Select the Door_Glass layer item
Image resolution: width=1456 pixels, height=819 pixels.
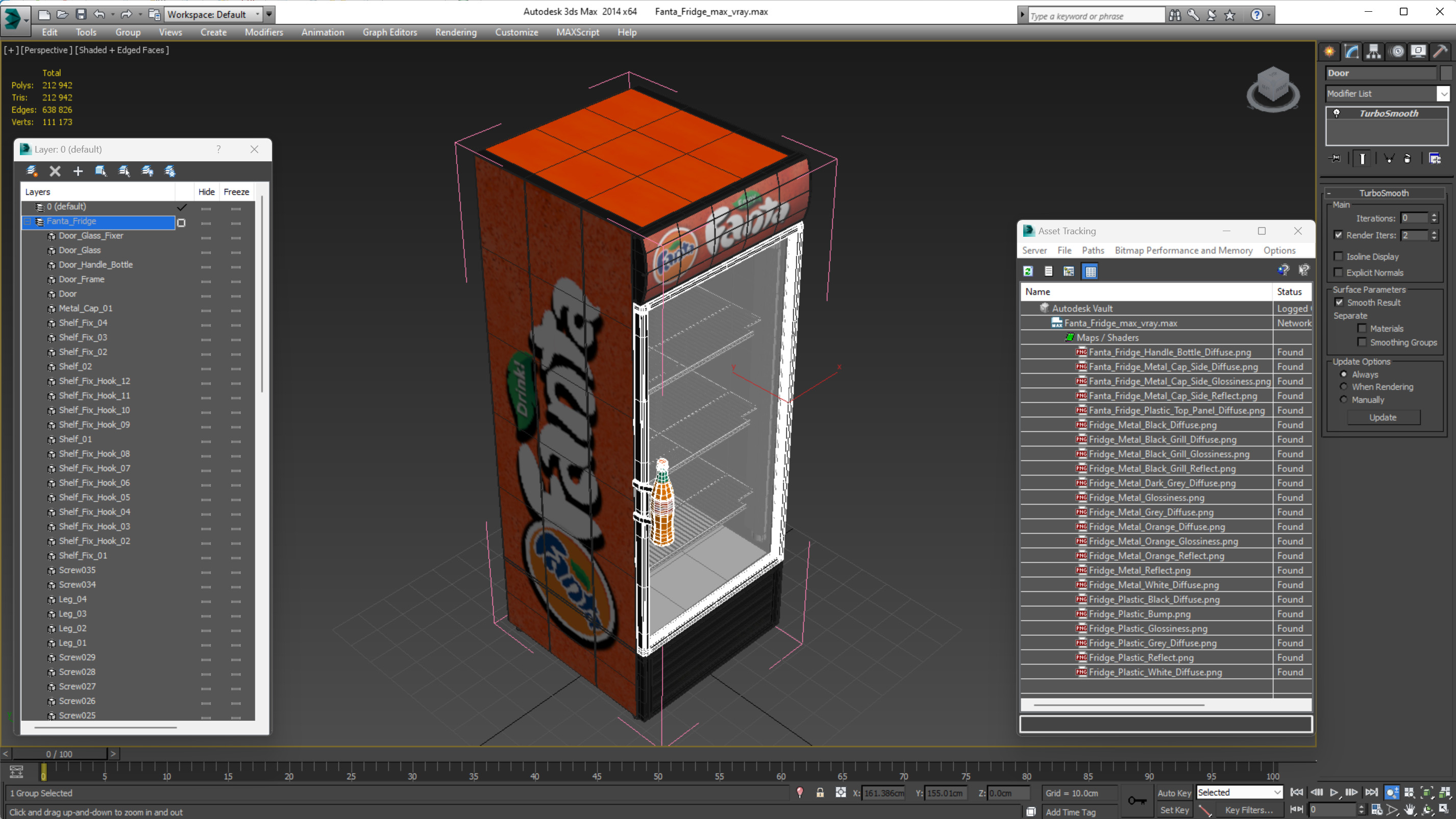click(80, 250)
